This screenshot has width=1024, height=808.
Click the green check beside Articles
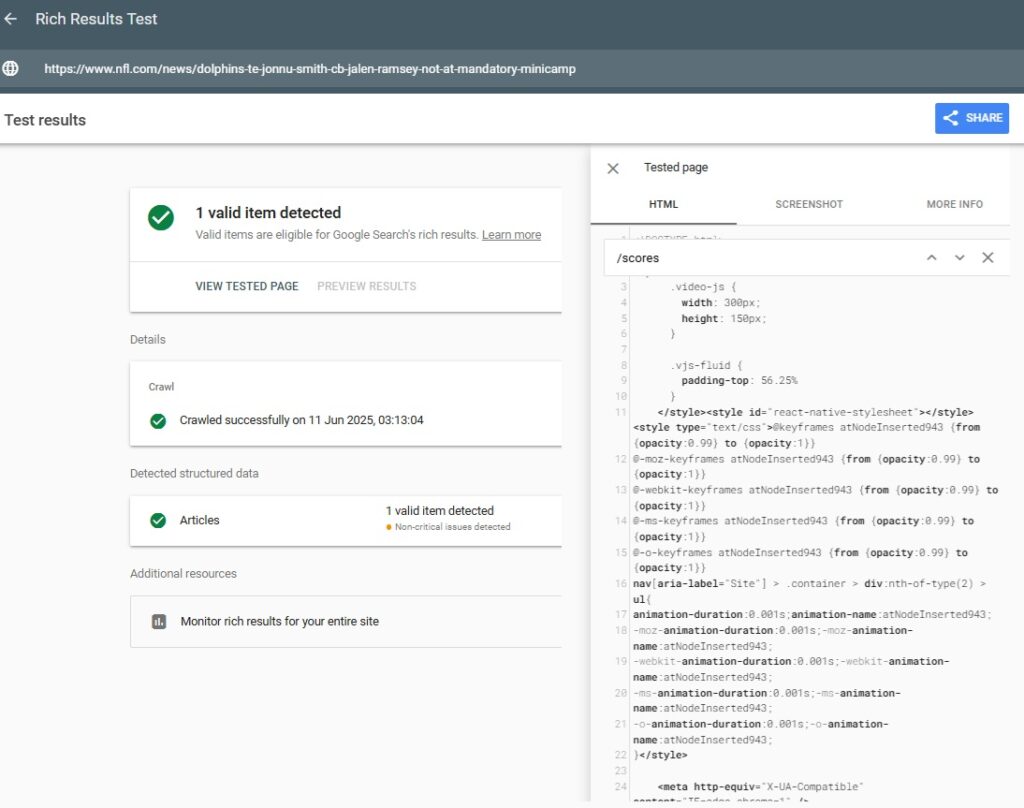158,521
